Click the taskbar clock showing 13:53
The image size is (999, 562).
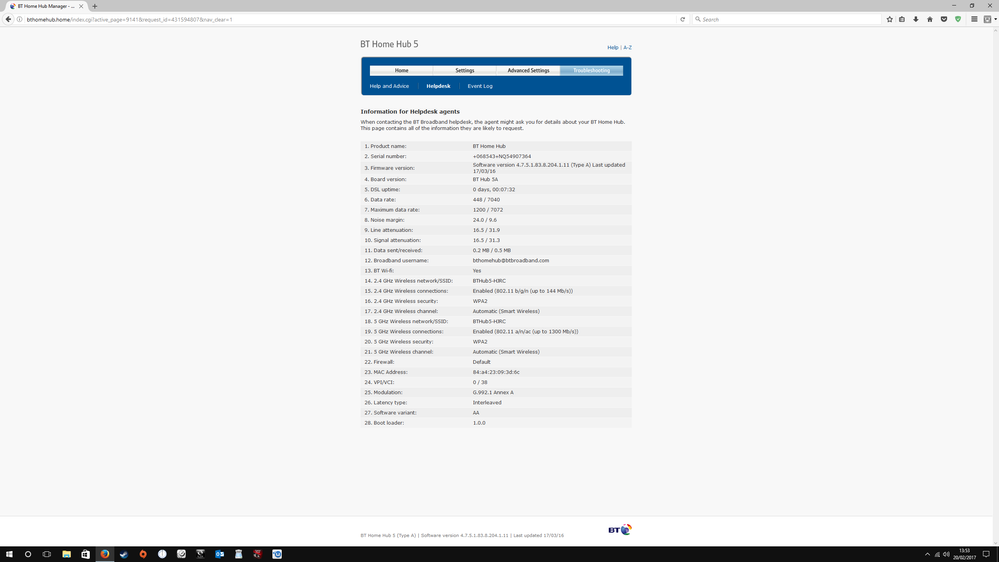(965, 554)
